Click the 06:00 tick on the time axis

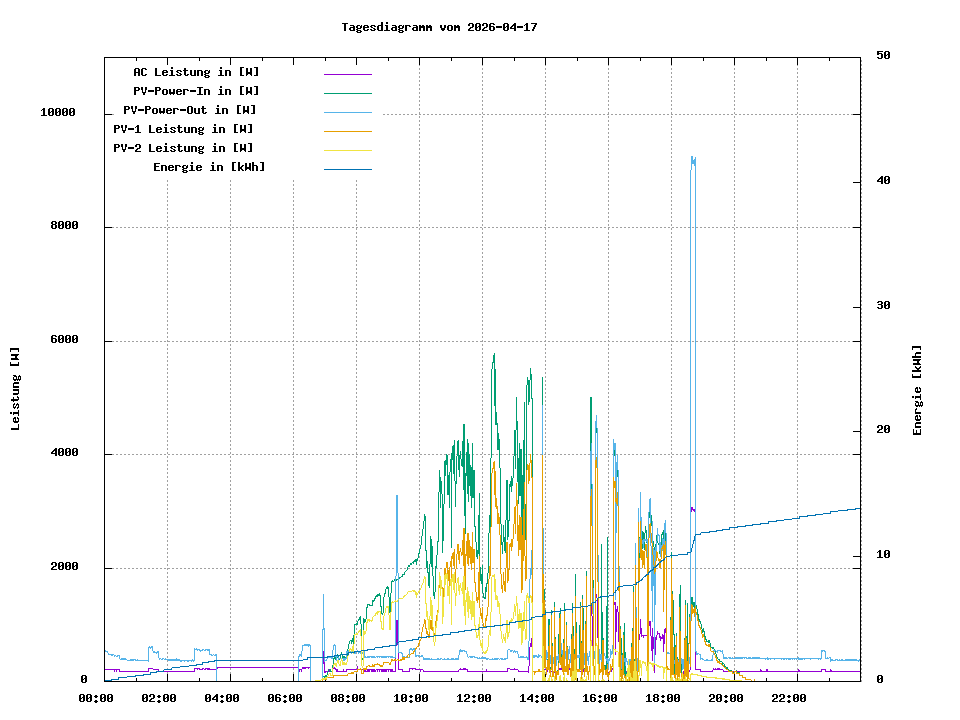285,698
